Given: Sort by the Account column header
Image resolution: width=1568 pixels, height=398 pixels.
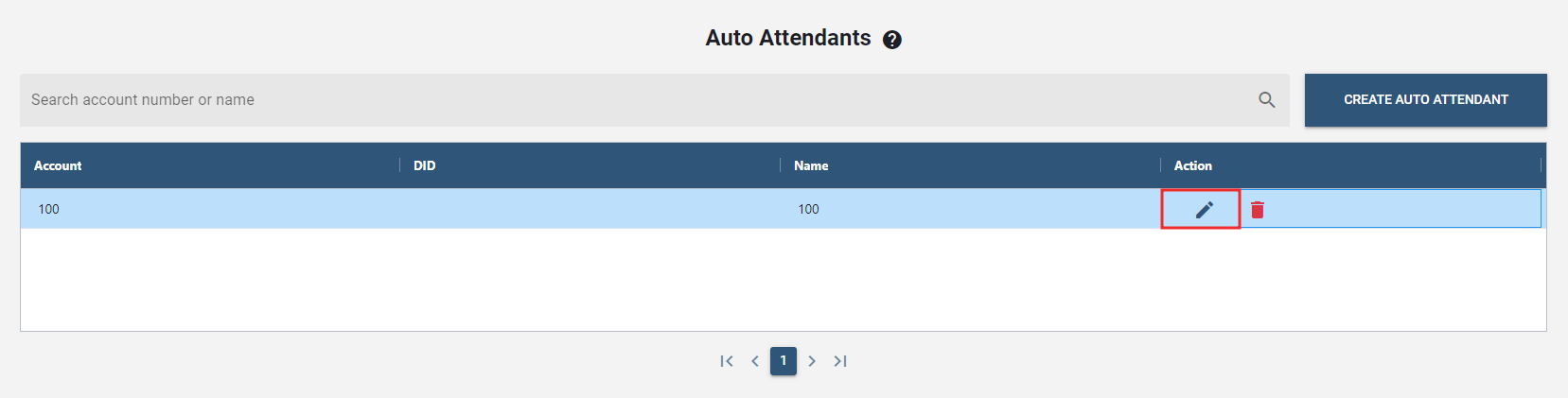Looking at the screenshot, I should coord(58,165).
